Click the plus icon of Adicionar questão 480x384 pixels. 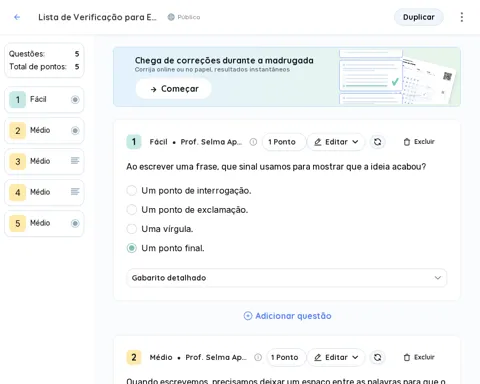(248, 316)
